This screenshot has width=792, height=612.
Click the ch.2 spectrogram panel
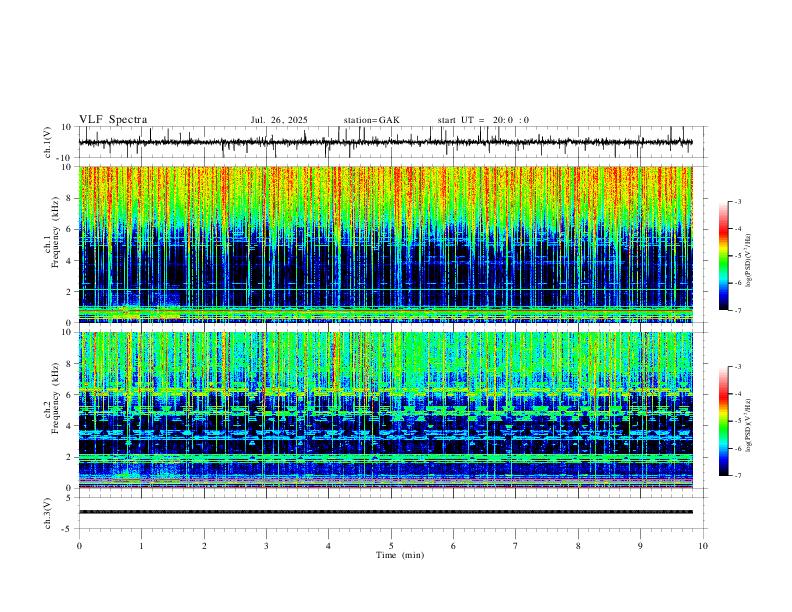pos(385,410)
